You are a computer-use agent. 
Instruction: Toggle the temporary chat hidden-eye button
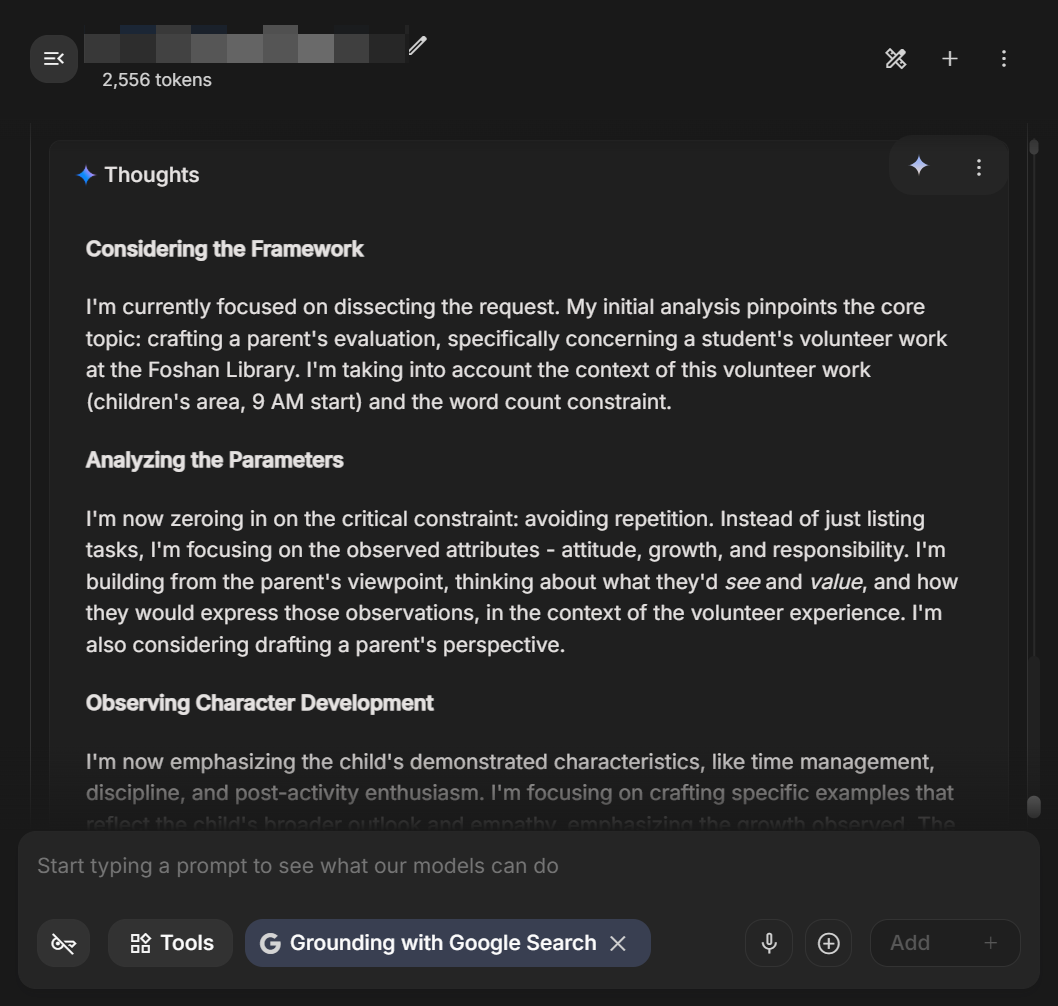click(63, 943)
